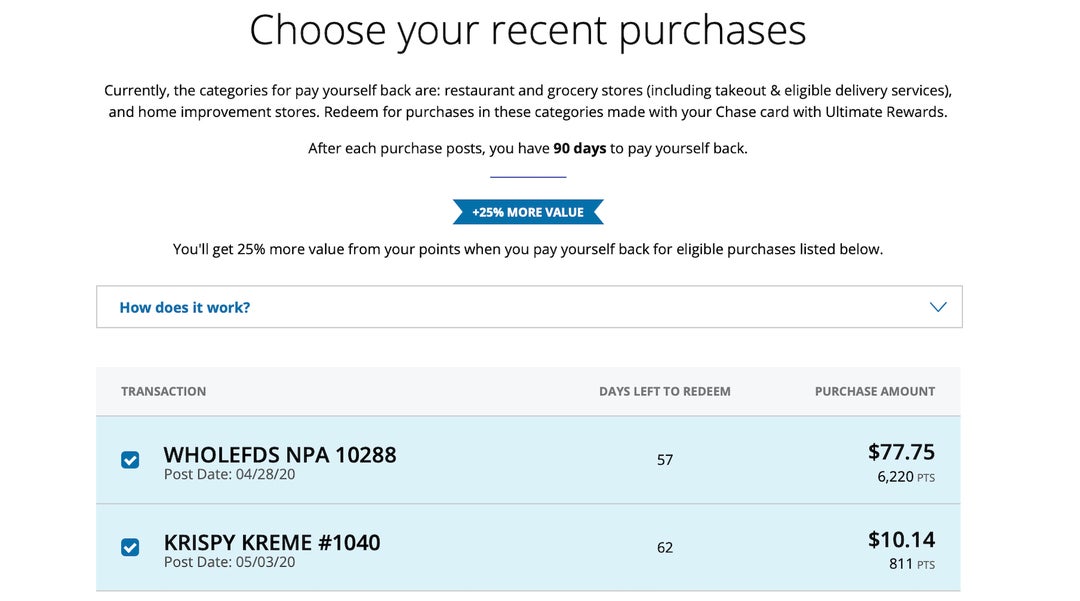Click the $10.14 purchase amount
This screenshot has height=601, width=1080.
coord(901,539)
